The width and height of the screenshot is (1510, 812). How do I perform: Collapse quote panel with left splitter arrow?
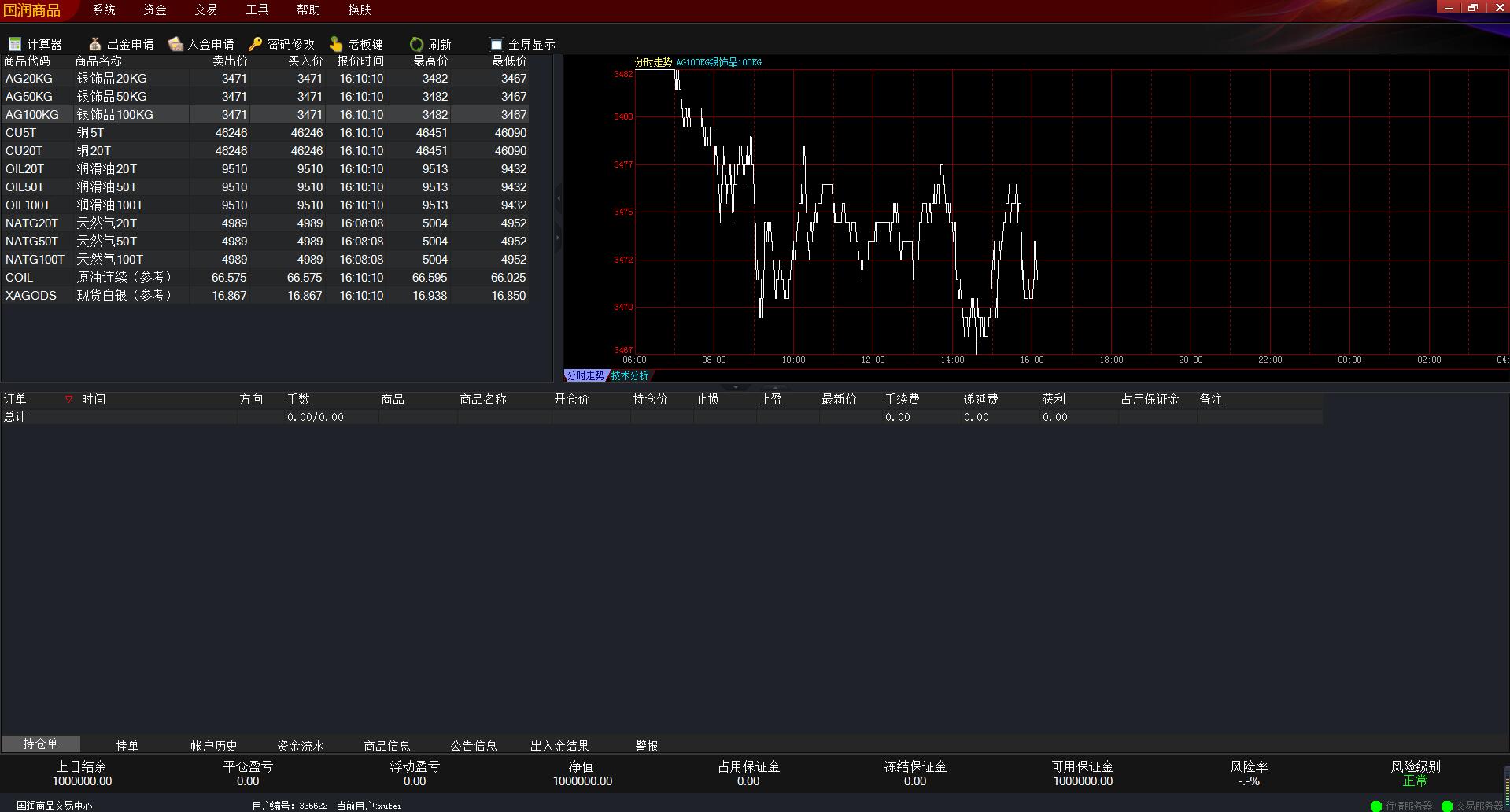(559, 198)
